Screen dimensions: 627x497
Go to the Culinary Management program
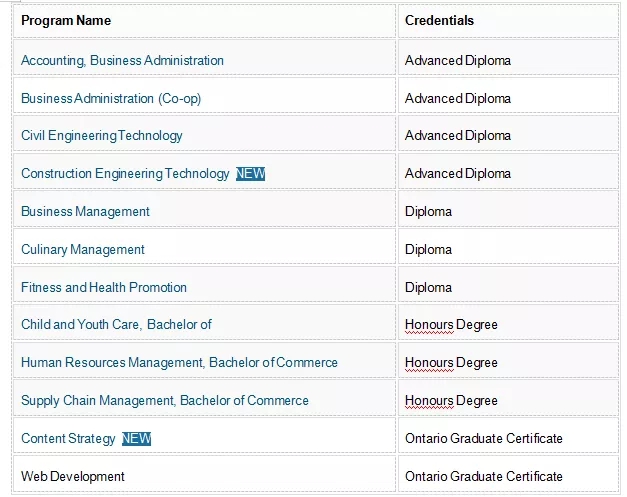point(83,249)
